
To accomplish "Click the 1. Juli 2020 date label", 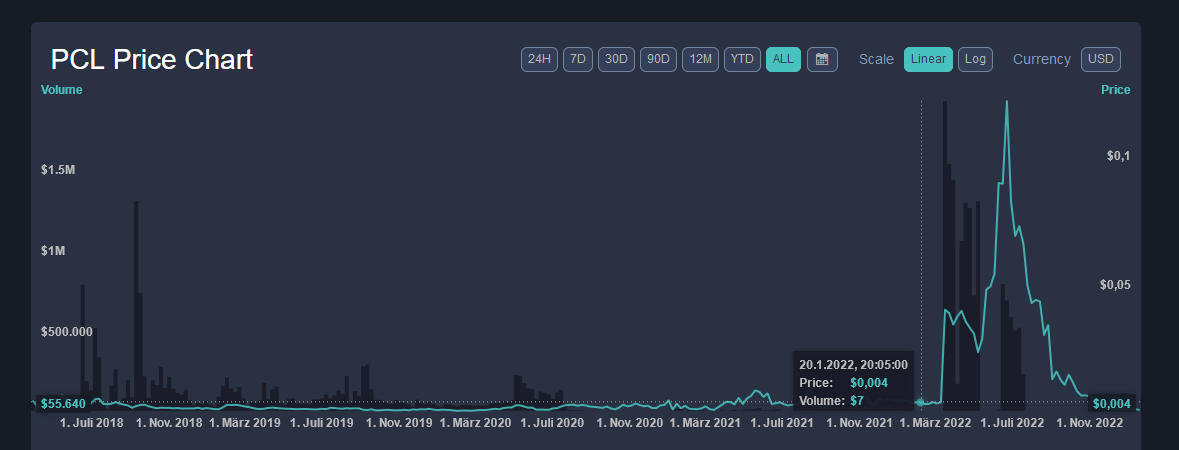I will pos(553,423).
